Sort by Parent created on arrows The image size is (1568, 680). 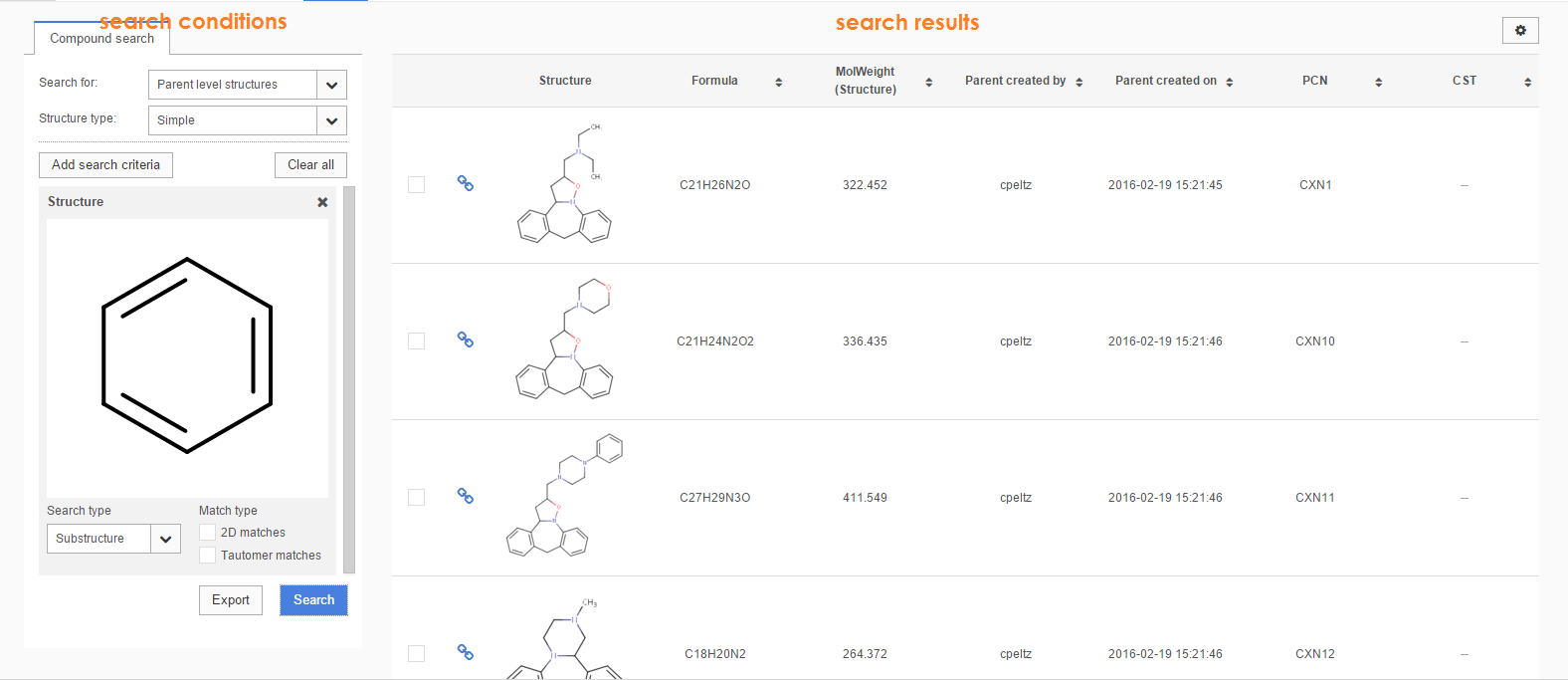point(1230,82)
